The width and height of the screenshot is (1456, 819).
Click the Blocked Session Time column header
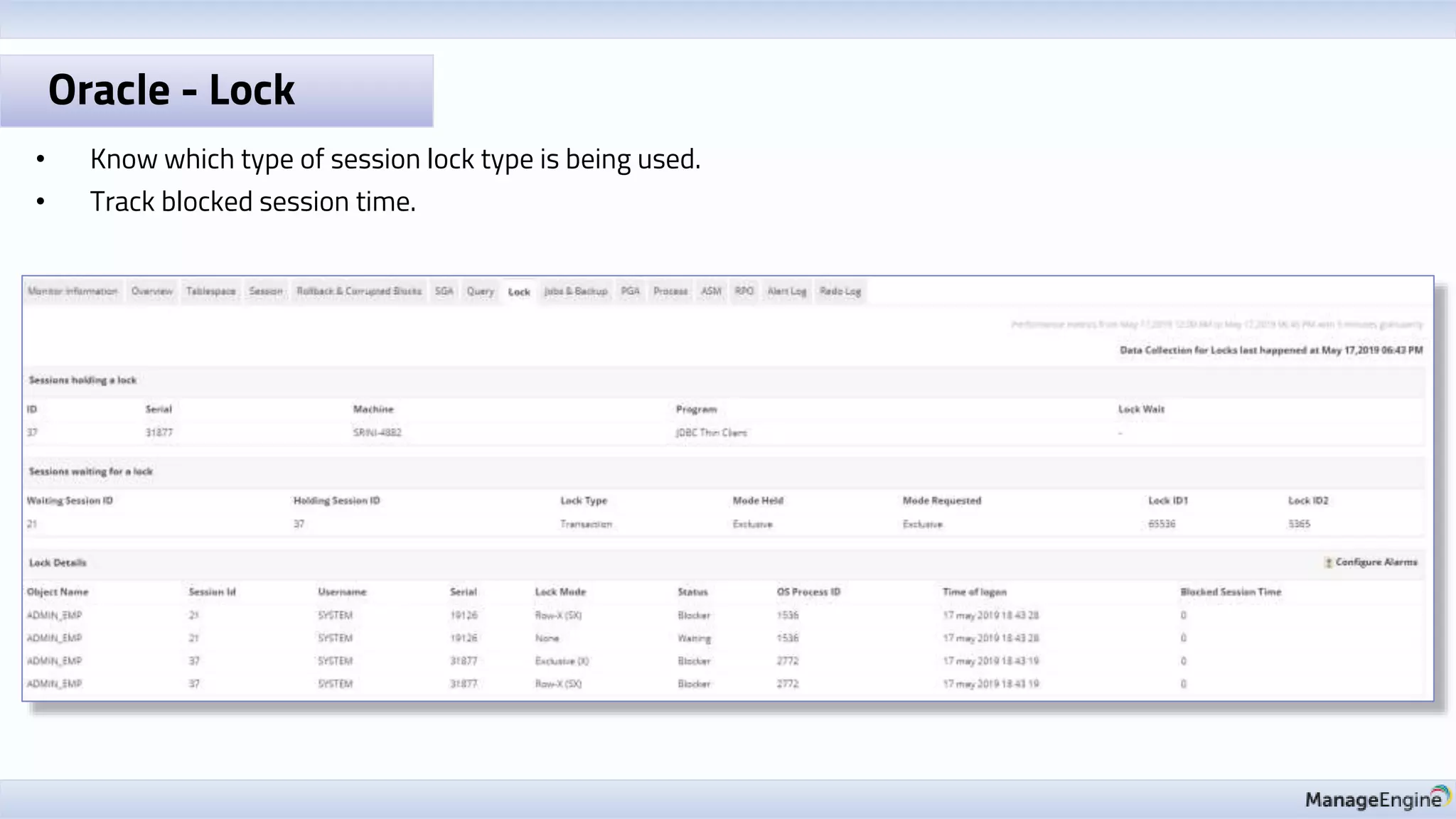tap(1230, 592)
